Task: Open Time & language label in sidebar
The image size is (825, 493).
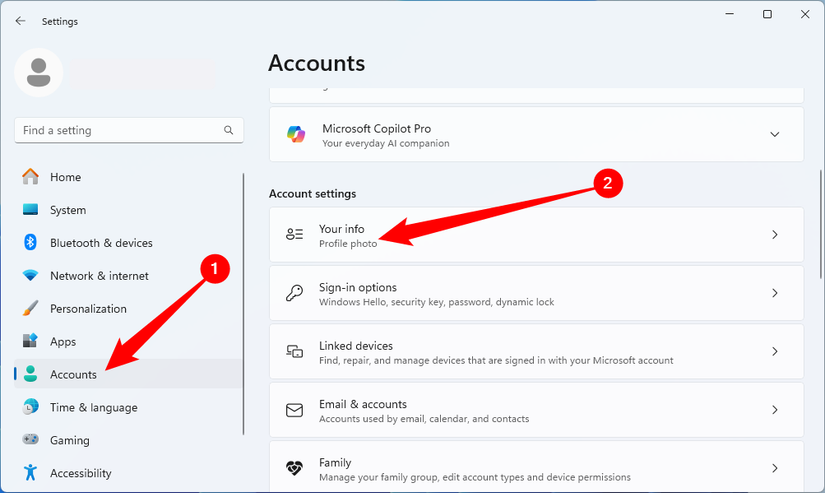Action: [94, 407]
